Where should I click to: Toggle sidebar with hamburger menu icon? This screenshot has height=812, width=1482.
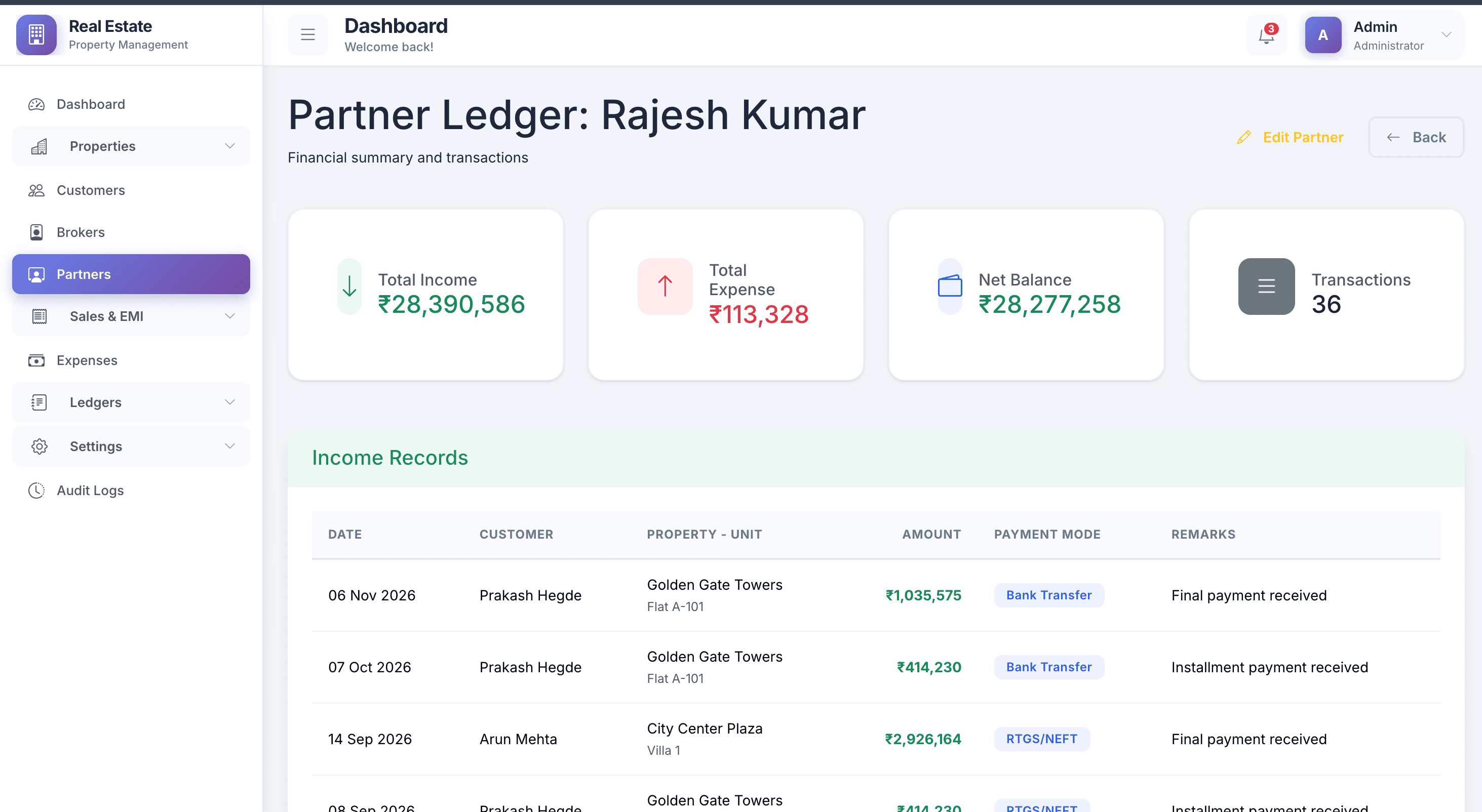coord(308,34)
